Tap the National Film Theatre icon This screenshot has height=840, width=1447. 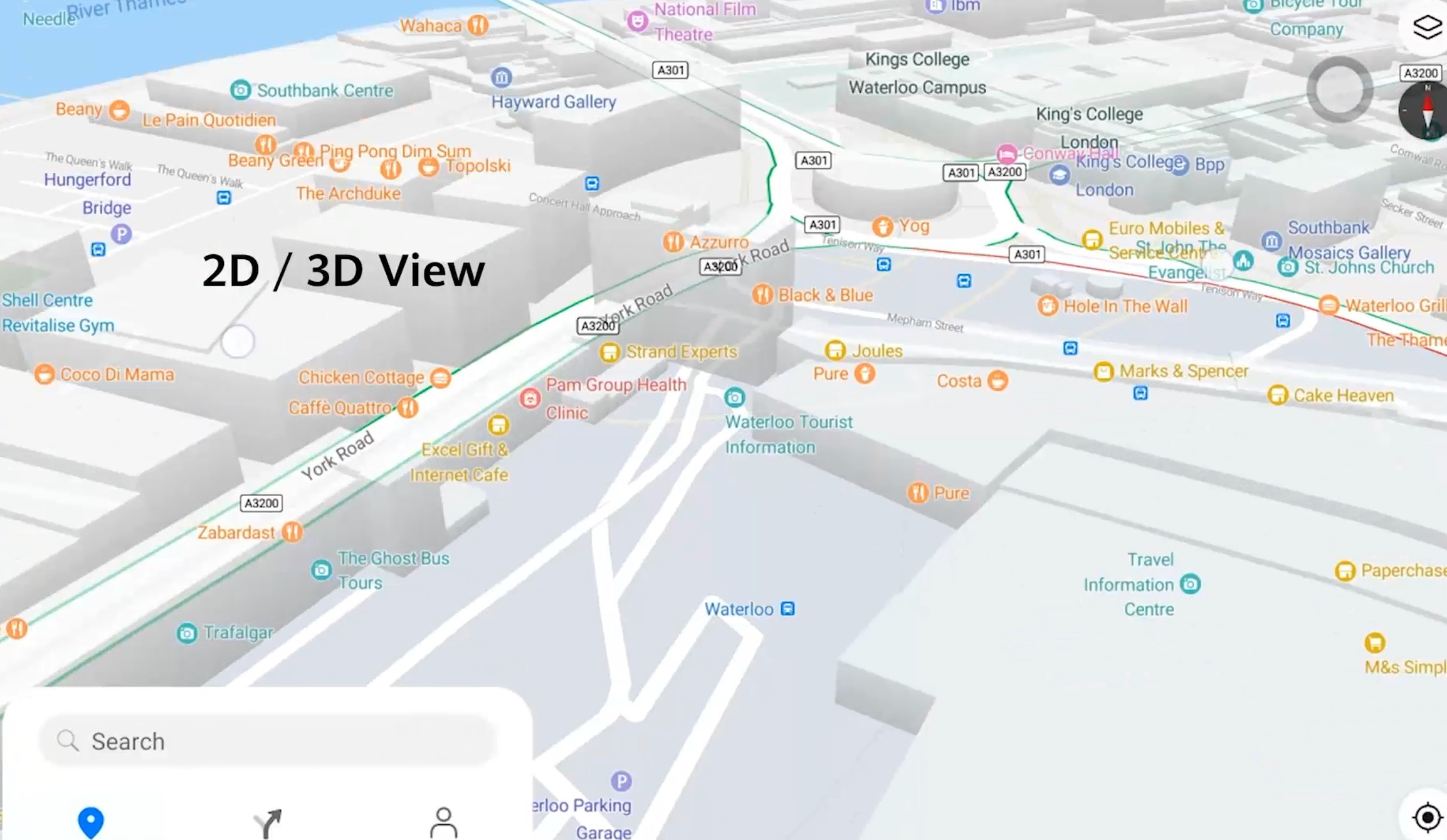point(638,22)
